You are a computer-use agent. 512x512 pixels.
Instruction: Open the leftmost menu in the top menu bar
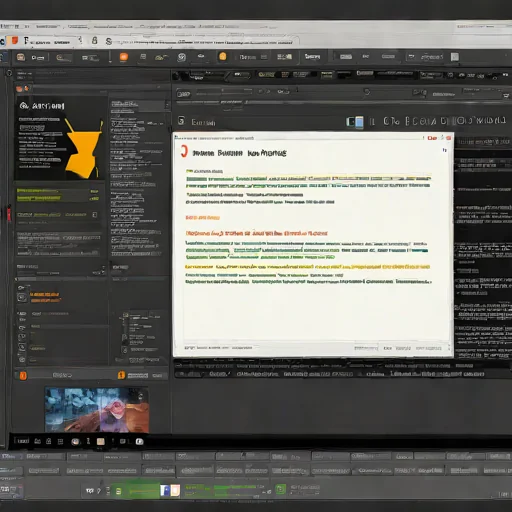9,26
